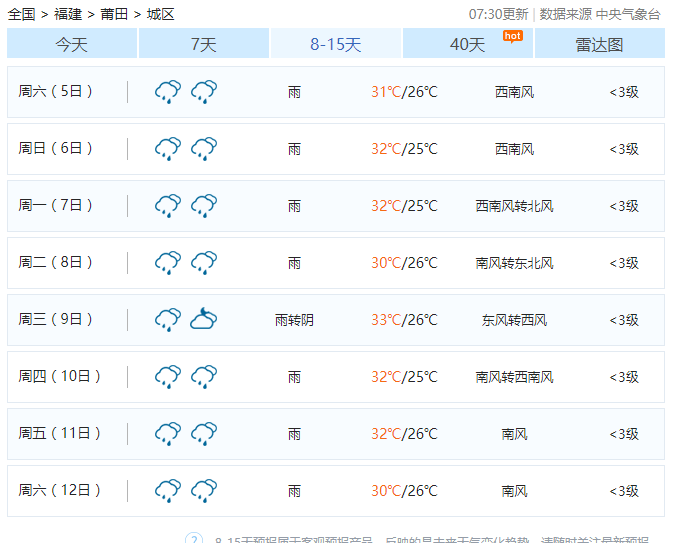Click the 东风转西风 wind text

[515, 320]
